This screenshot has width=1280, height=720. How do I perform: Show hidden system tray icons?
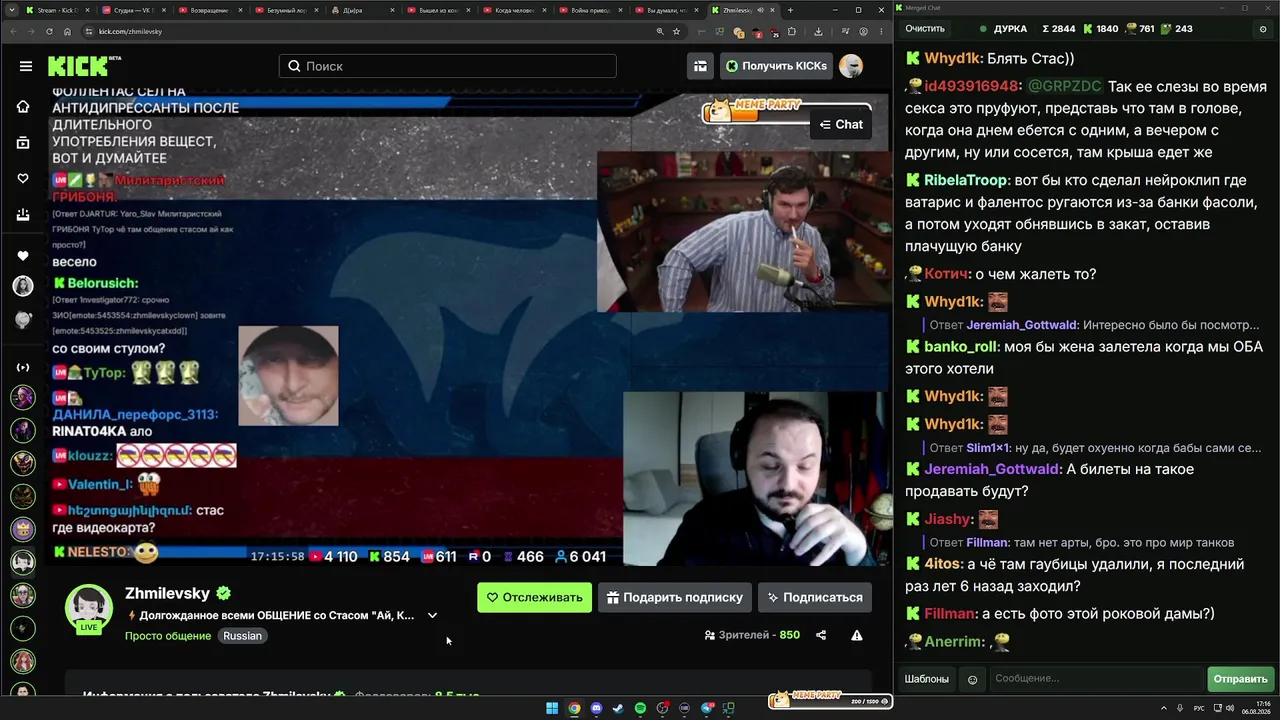(x=1165, y=709)
